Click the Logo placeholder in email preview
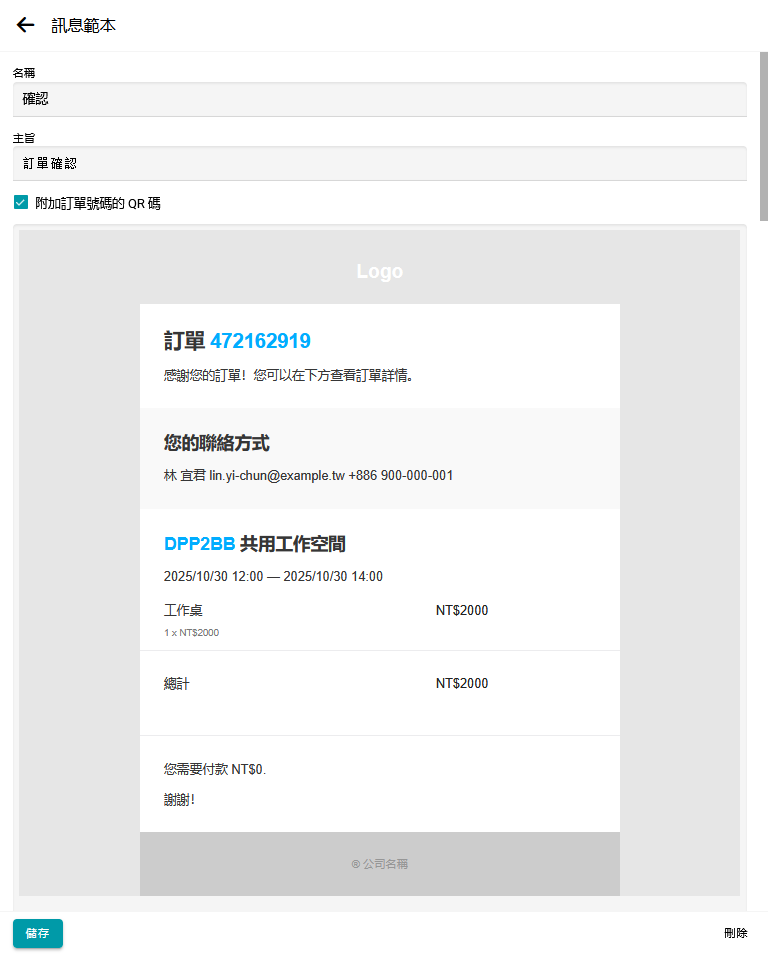The width and height of the screenshot is (768, 954). pyautogui.click(x=380, y=272)
